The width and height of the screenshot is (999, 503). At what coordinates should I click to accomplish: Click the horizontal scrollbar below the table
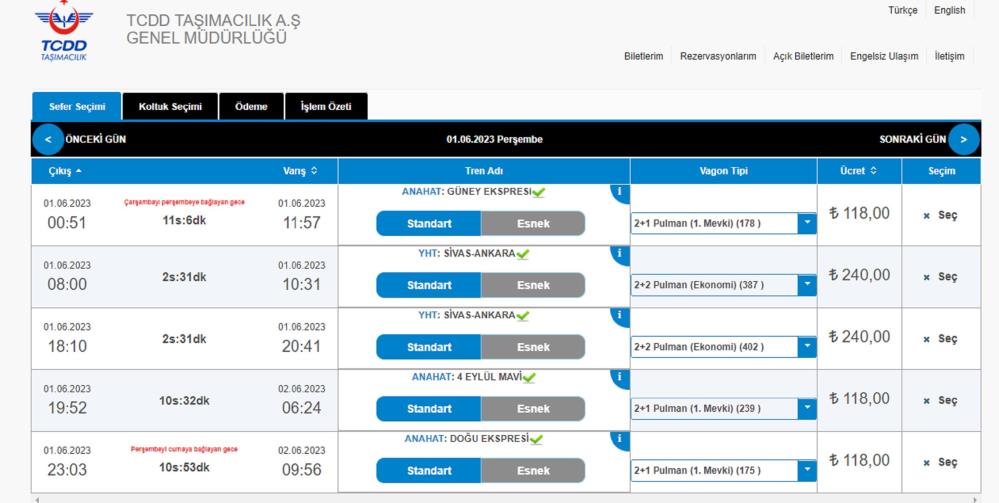[x=506, y=499]
